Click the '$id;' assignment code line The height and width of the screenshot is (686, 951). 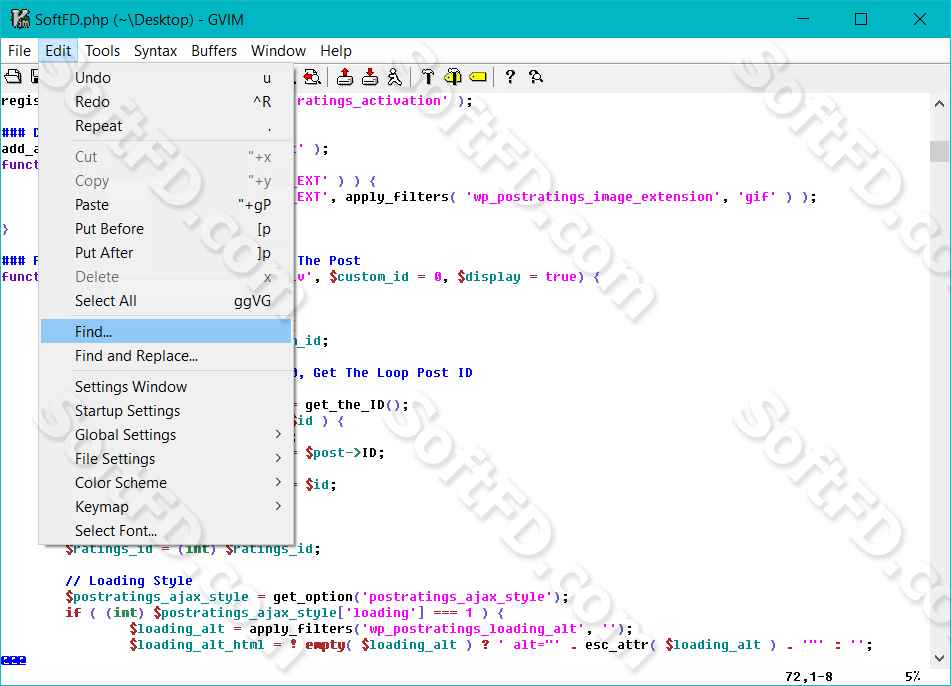(321, 485)
